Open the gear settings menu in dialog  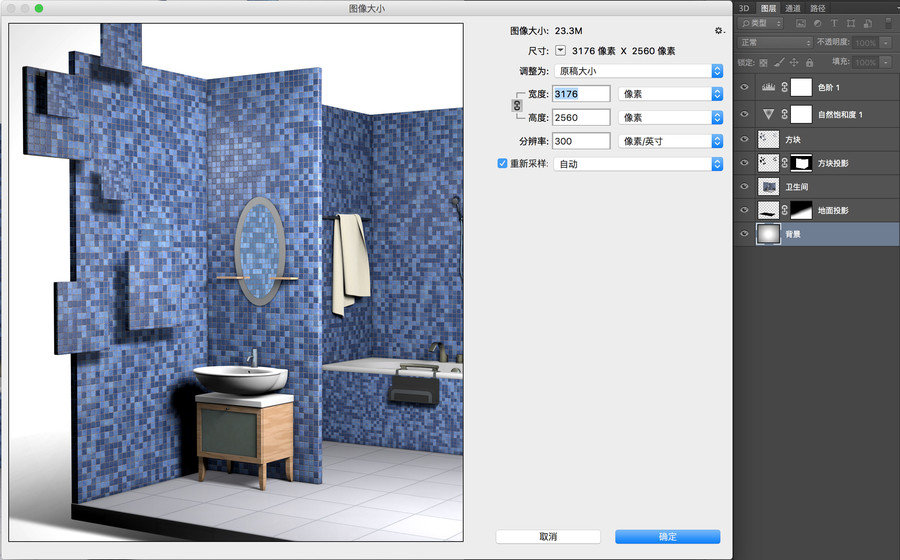(x=719, y=30)
